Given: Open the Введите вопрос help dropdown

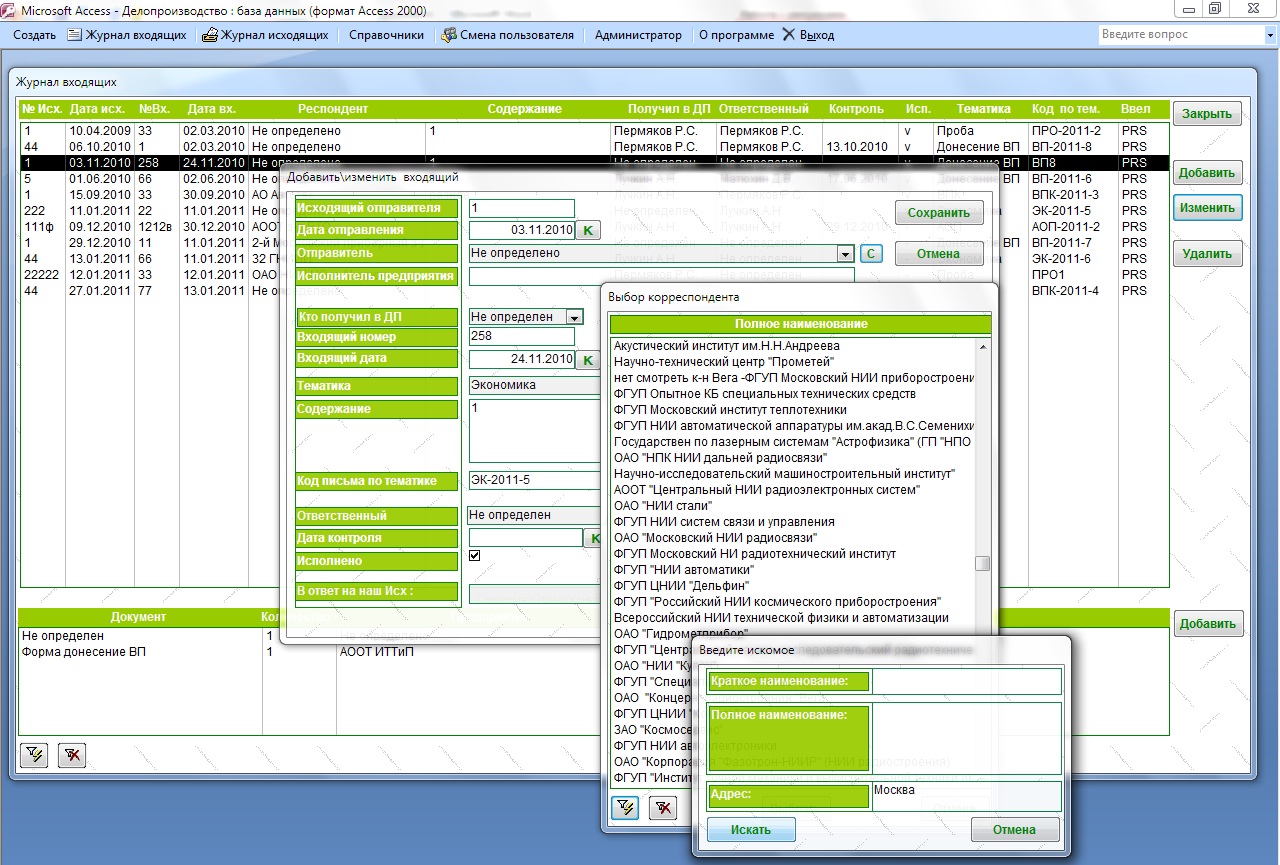Looking at the screenshot, I should [x=1270, y=35].
